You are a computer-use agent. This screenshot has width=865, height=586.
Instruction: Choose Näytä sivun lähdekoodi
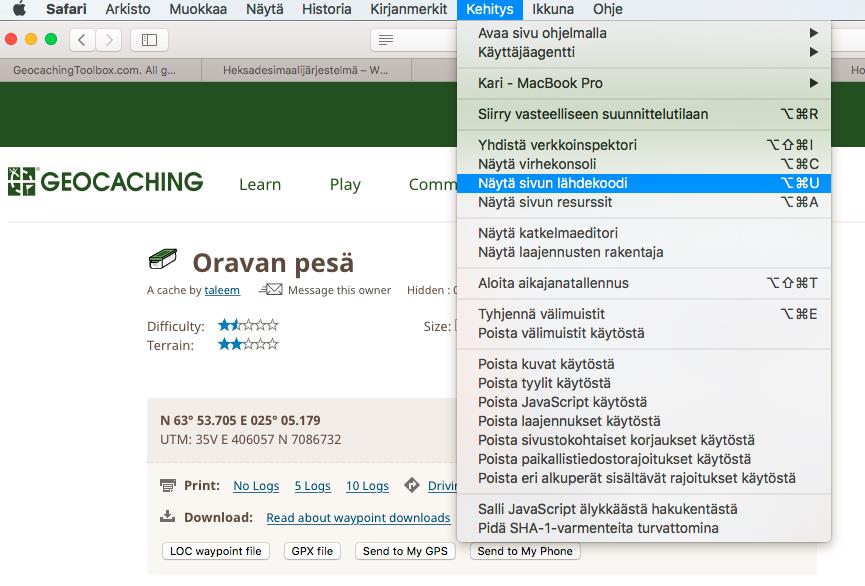(644, 183)
